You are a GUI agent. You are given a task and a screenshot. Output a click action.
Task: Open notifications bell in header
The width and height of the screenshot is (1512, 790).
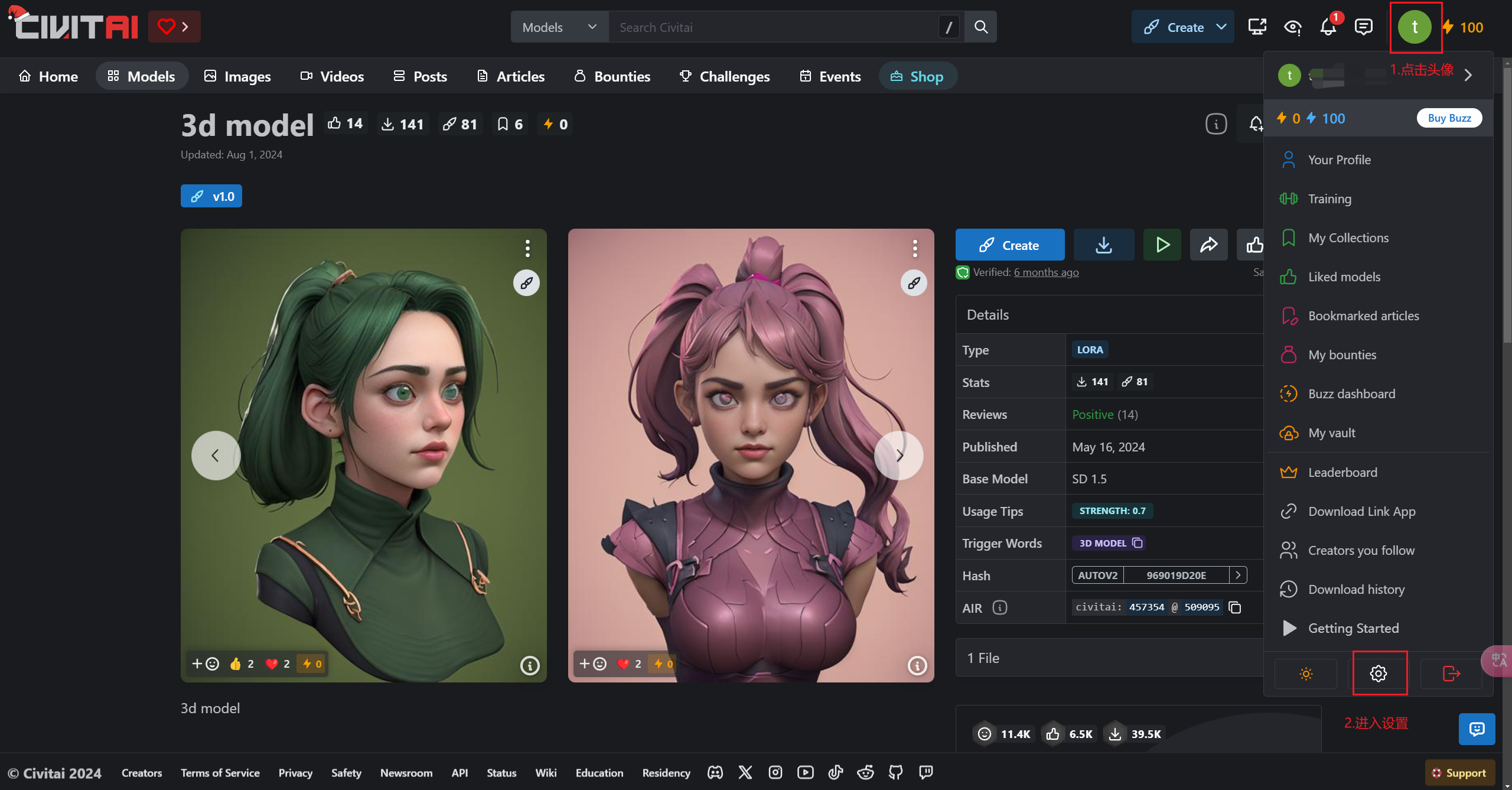(1328, 27)
